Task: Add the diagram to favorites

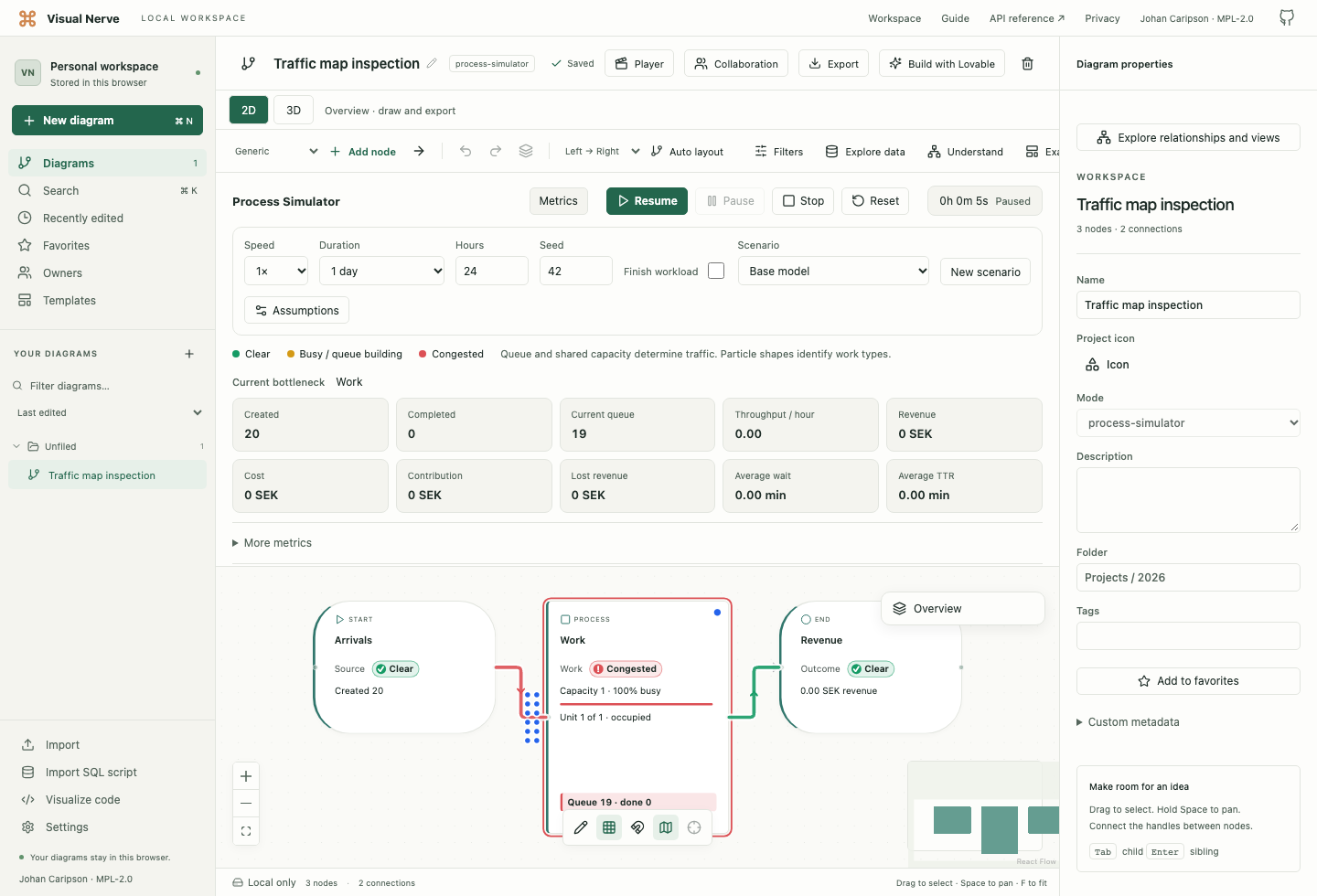Action: point(1188,681)
